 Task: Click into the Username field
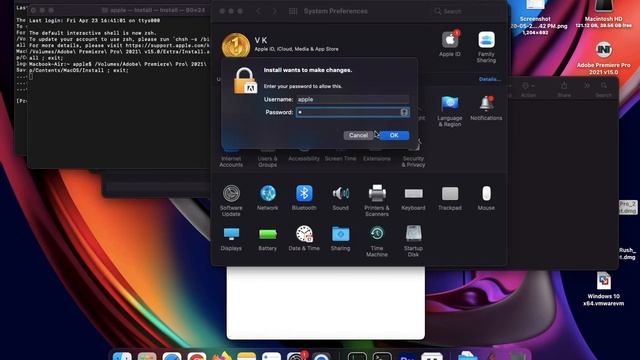[353, 100]
